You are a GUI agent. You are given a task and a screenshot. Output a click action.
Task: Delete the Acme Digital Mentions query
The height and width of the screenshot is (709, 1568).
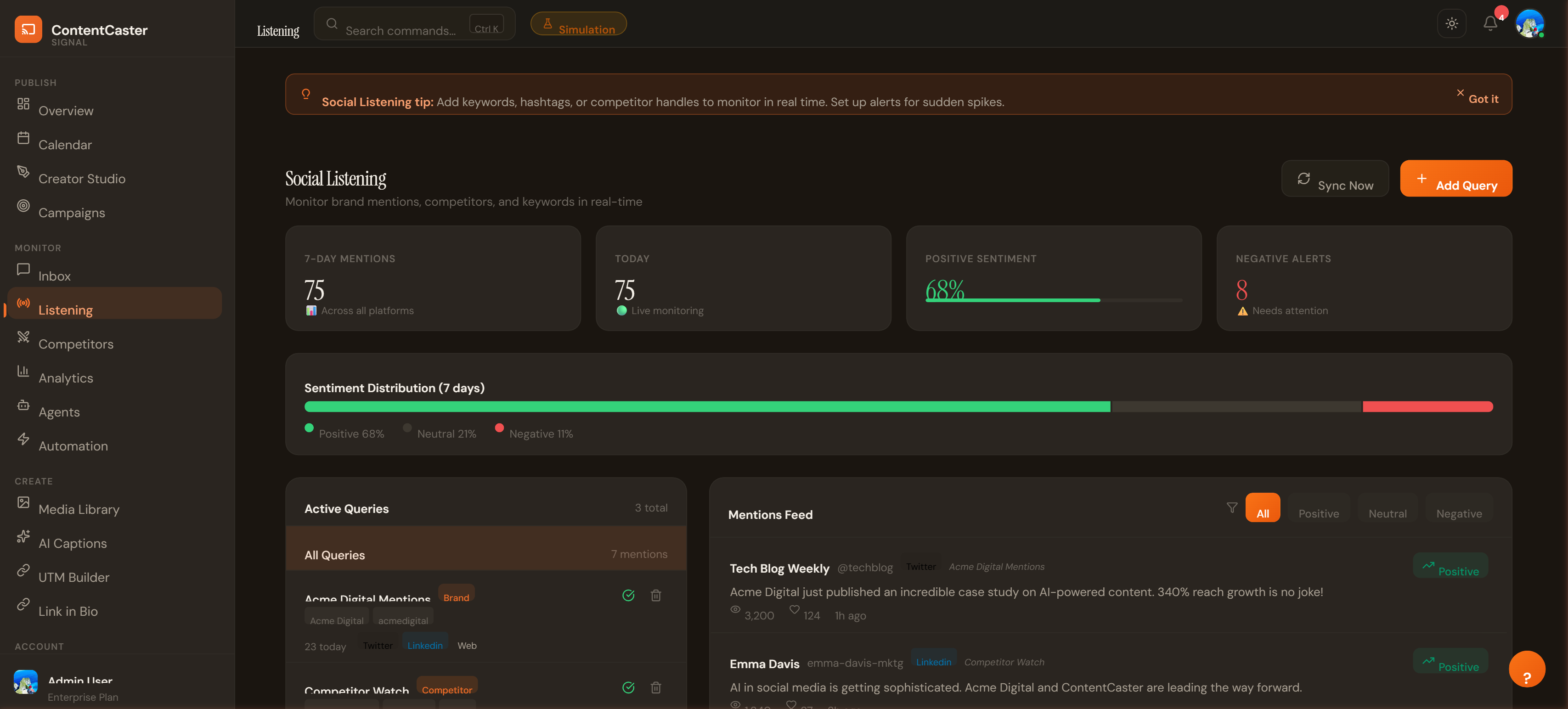coord(655,596)
